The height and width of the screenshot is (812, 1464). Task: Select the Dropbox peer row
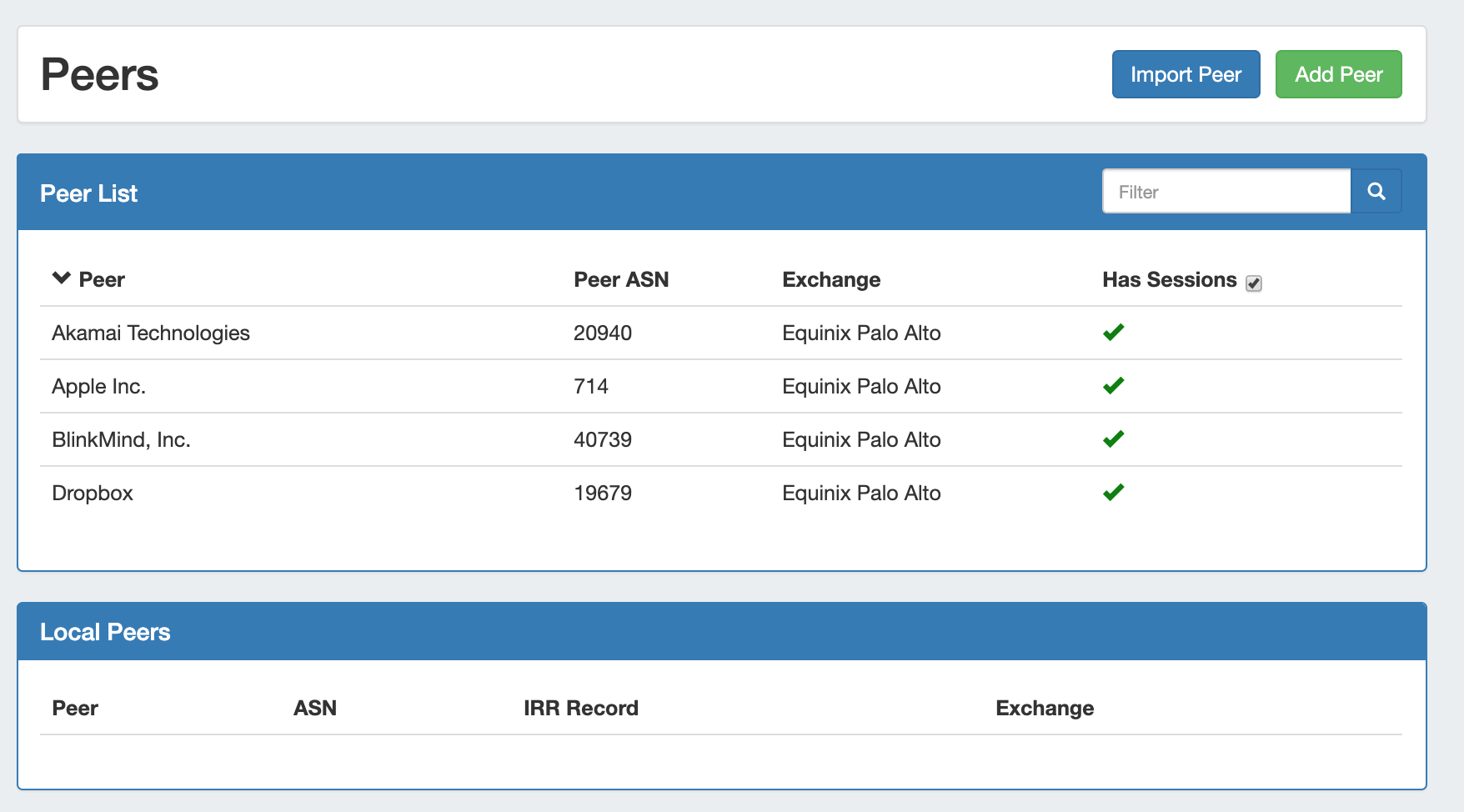tap(93, 494)
